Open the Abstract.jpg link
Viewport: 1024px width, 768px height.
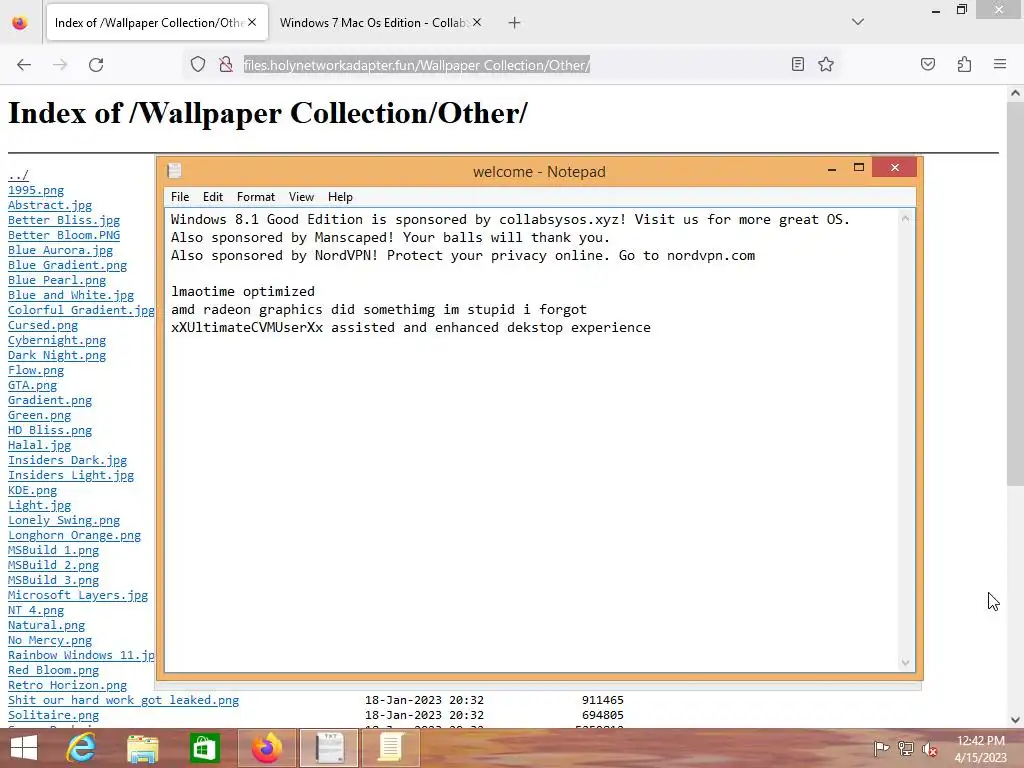pyautogui.click(x=50, y=205)
